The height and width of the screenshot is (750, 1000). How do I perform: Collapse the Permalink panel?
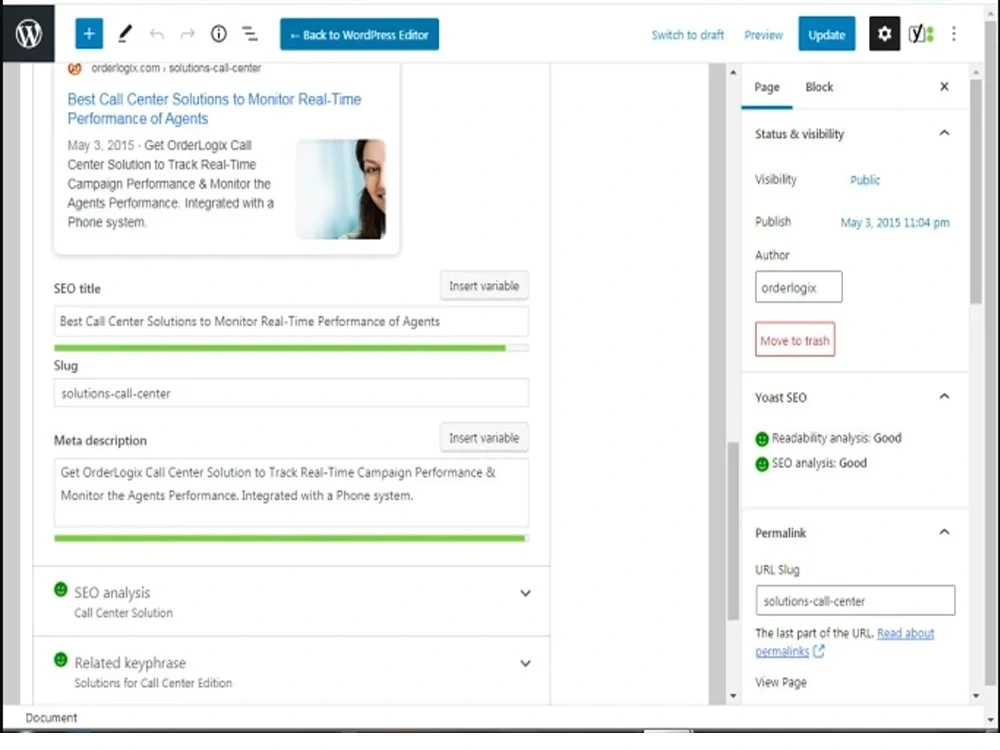tap(945, 531)
